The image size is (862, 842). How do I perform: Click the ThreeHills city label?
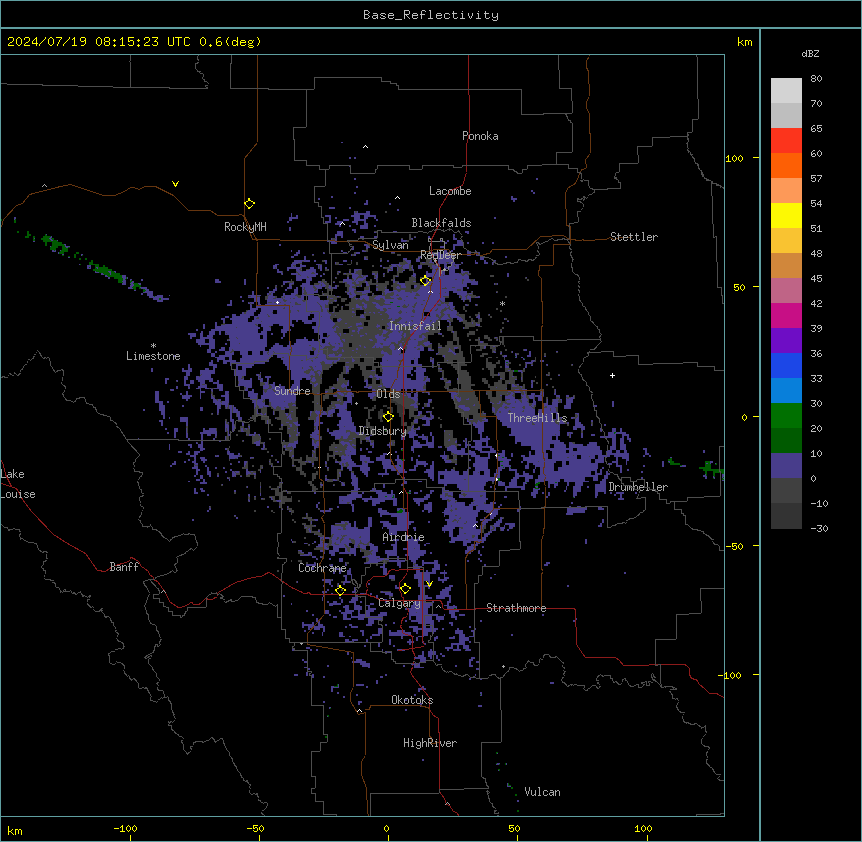pyautogui.click(x=537, y=418)
